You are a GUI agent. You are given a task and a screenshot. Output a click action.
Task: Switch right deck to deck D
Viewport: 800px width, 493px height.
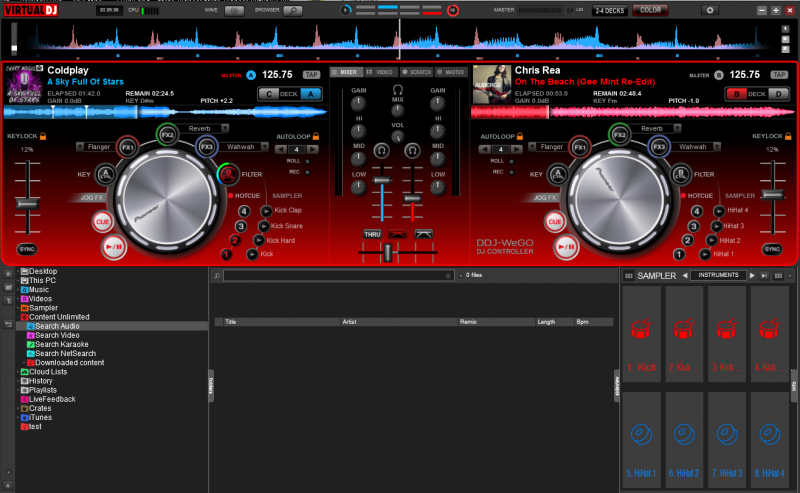[778, 94]
